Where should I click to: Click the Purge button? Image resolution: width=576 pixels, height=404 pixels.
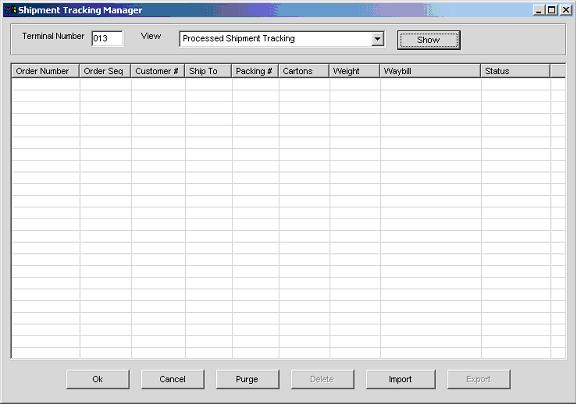[x=247, y=379]
